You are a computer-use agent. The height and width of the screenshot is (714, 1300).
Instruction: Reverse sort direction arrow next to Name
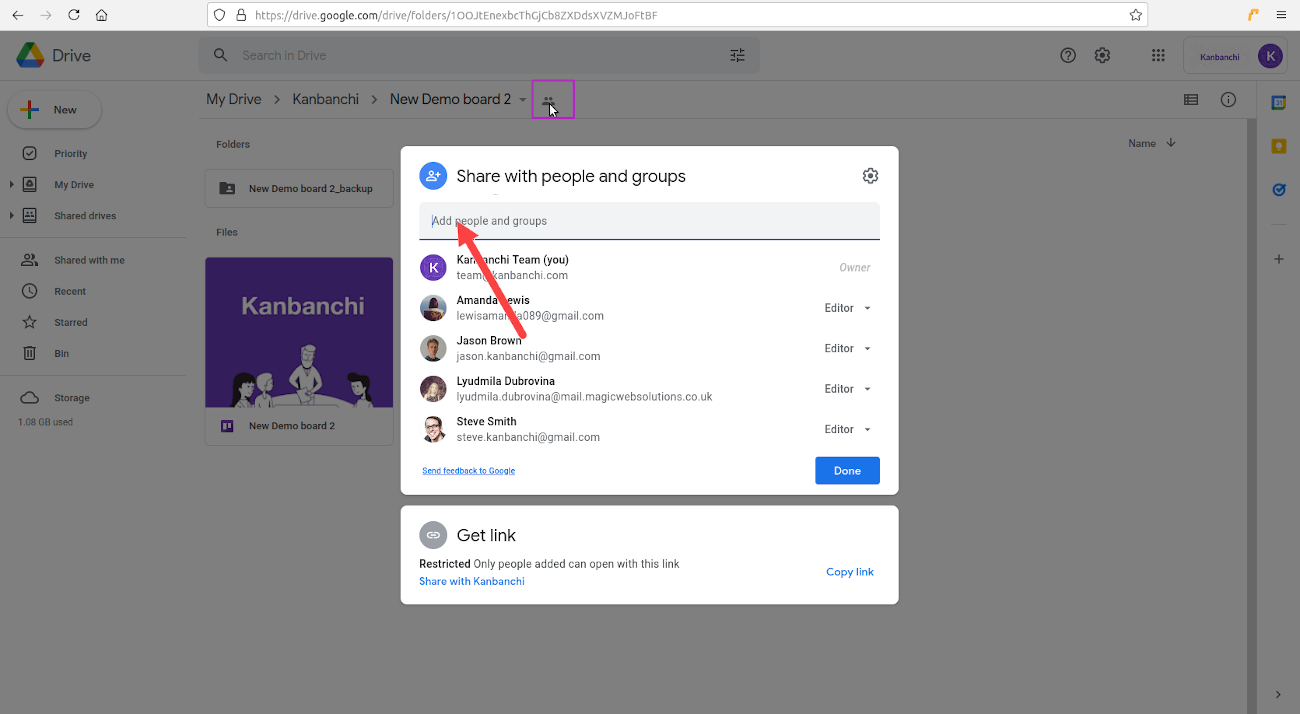pos(1171,143)
